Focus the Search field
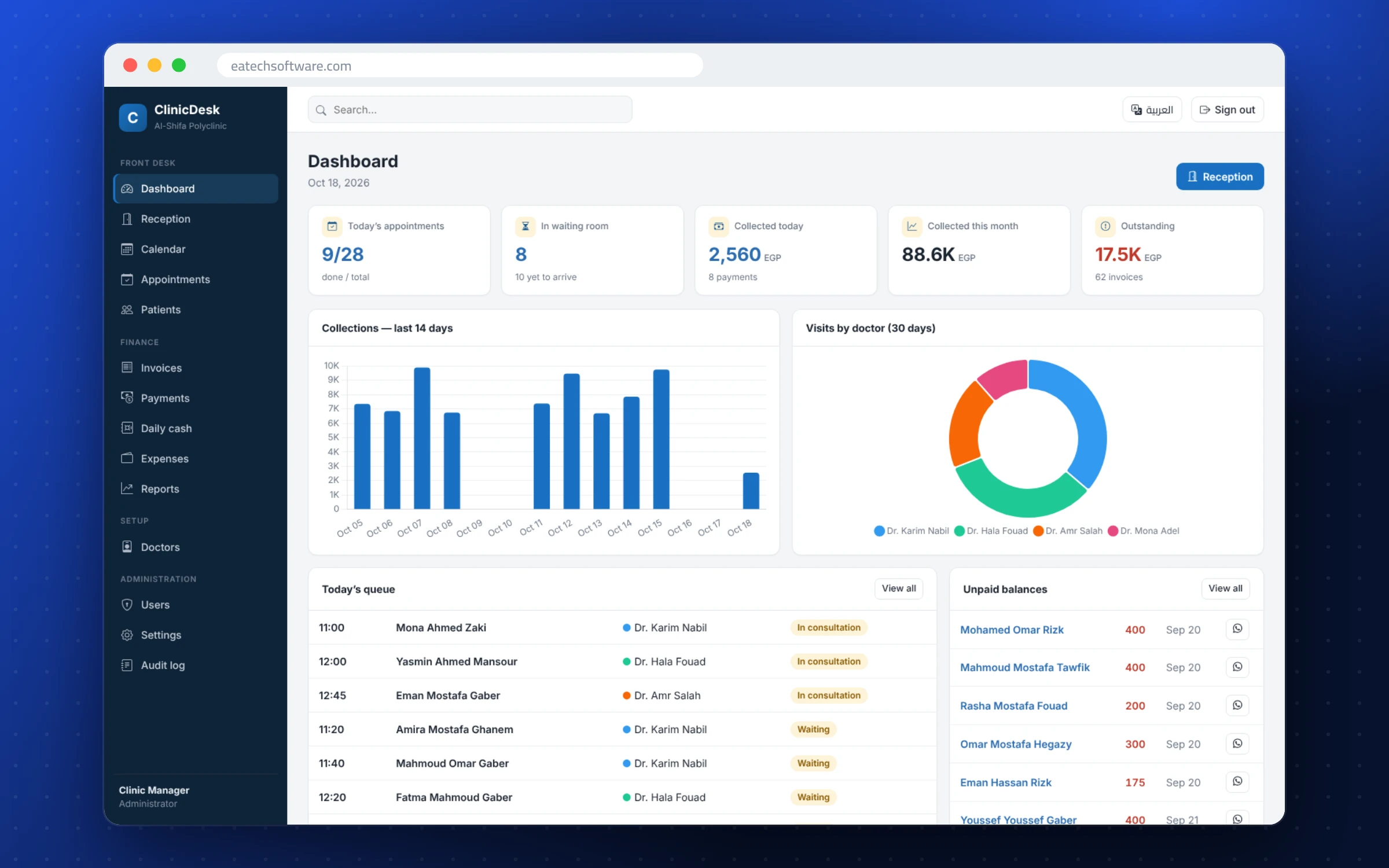This screenshot has height=868, width=1389. pyautogui.click(x=470, y=109)
